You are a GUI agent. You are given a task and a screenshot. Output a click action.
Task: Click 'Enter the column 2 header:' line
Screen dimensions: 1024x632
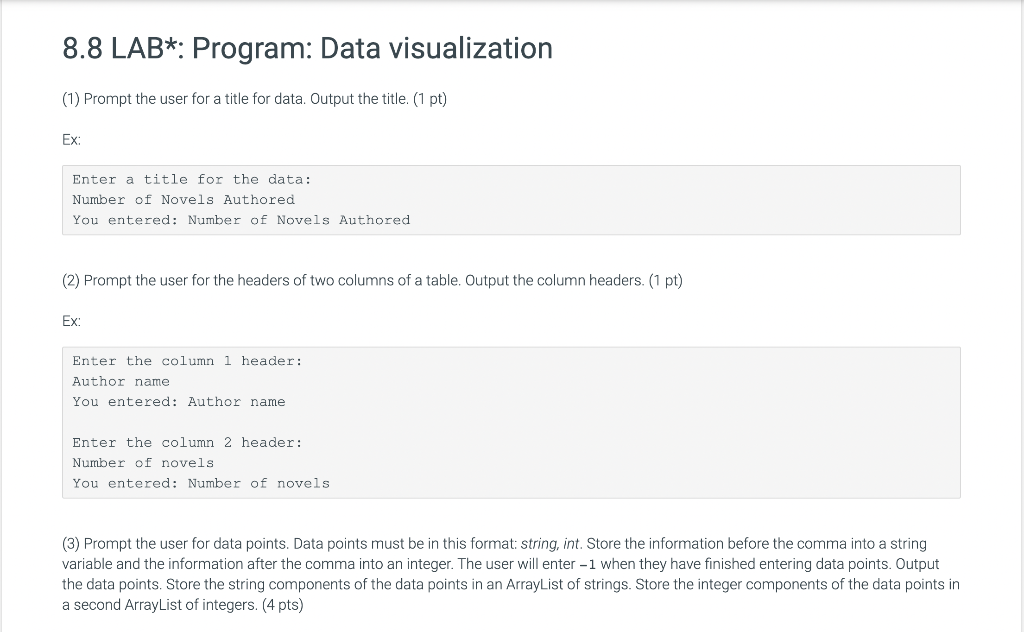coord(187,443)
